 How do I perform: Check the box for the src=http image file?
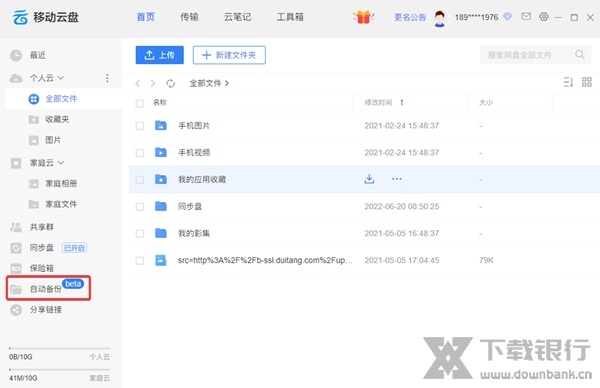tap(140, 261)
